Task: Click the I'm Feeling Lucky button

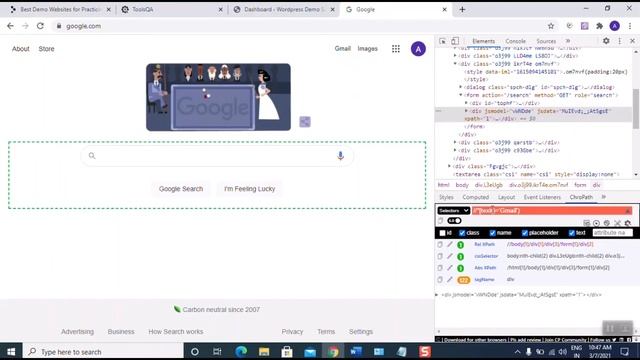Action: coord(249,189)
